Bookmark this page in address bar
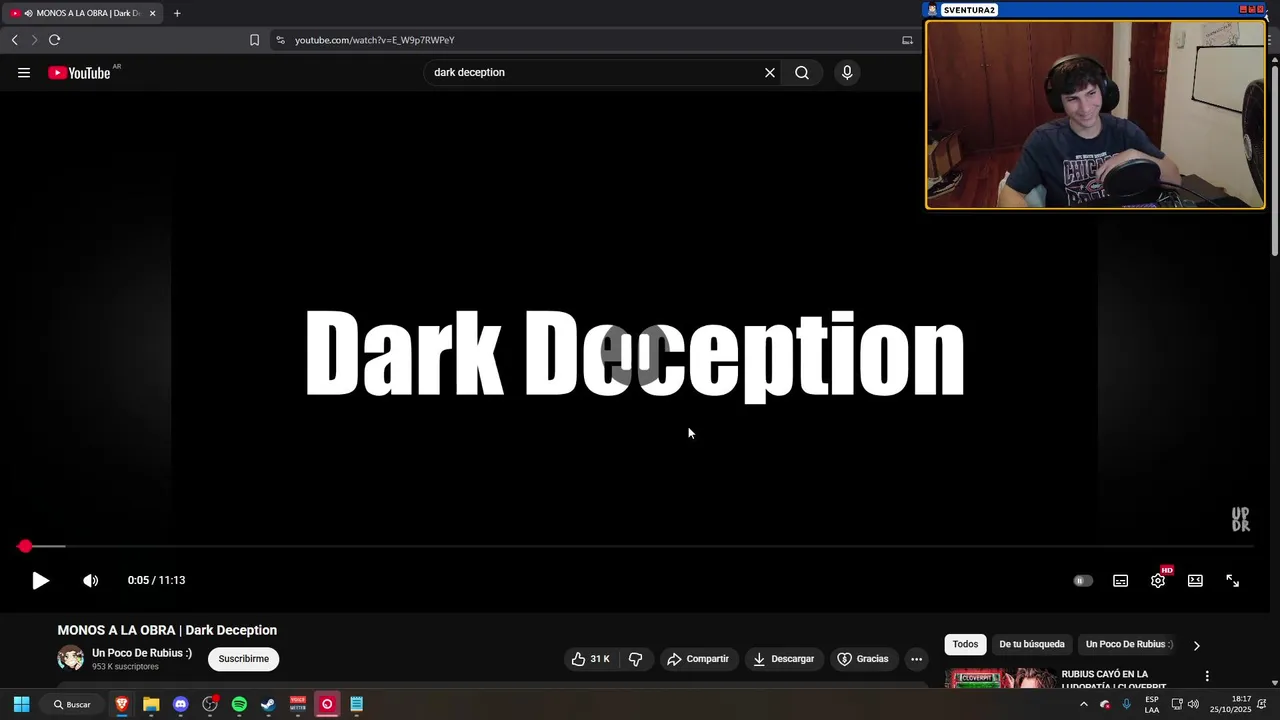1280x720 pixels. 254,40
